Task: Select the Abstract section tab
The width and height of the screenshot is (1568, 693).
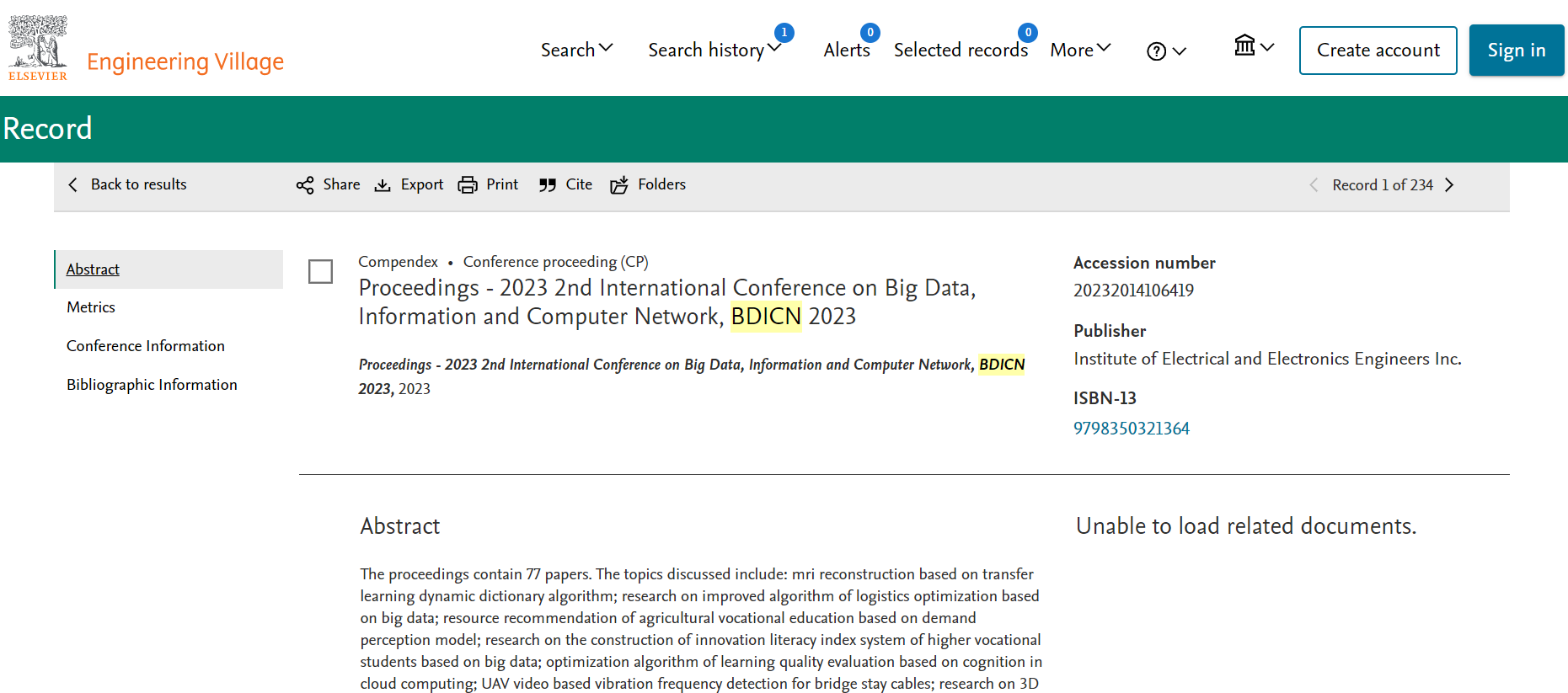Action: [x=169, y=269]
